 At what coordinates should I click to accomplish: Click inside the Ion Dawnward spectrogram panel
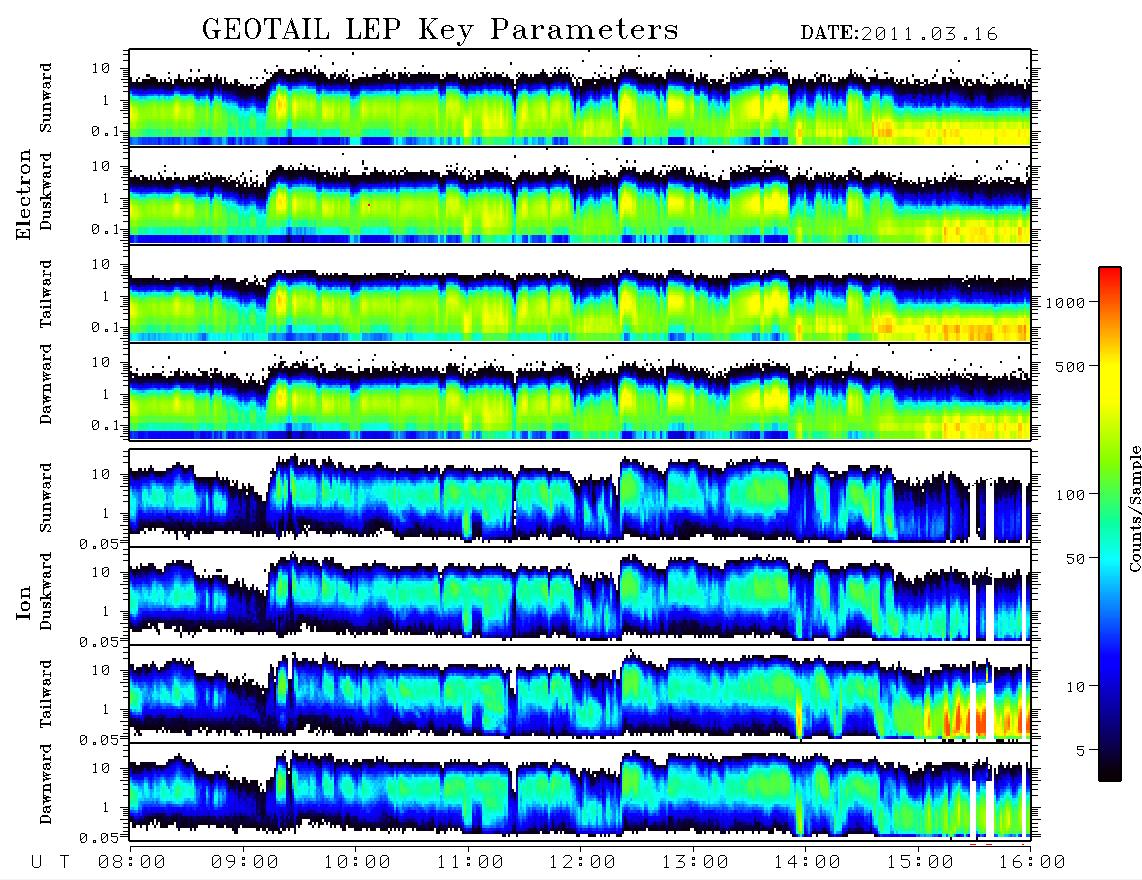(x=580, y=791)
